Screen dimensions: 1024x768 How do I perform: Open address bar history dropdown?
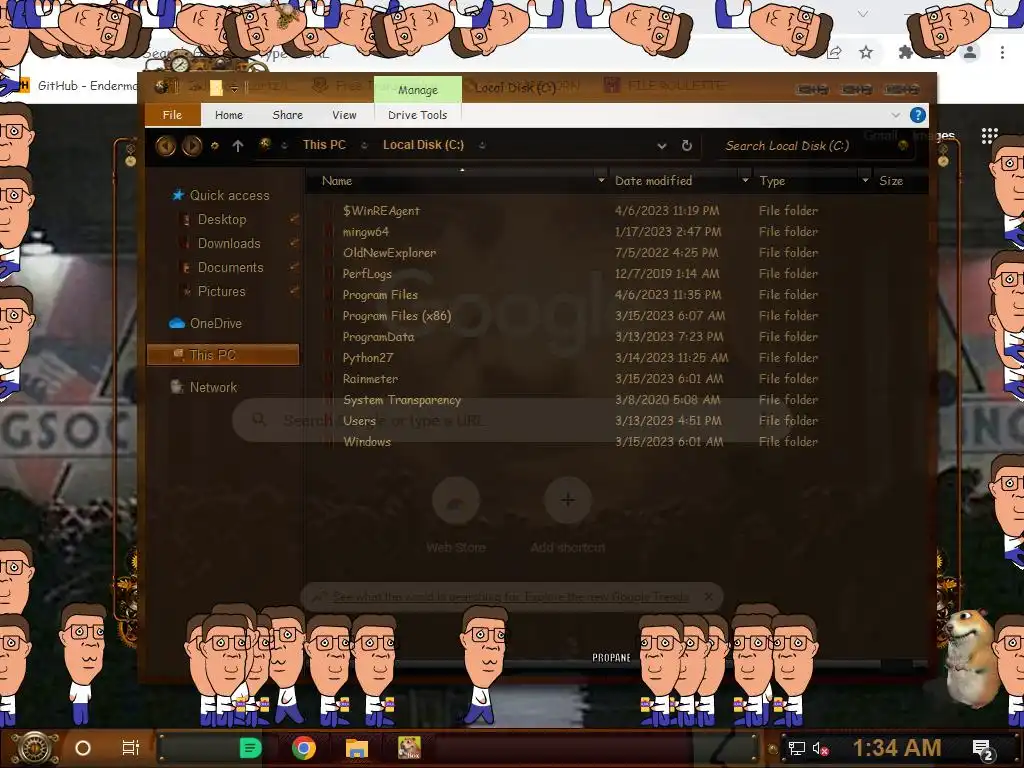[x=662, y=146]
